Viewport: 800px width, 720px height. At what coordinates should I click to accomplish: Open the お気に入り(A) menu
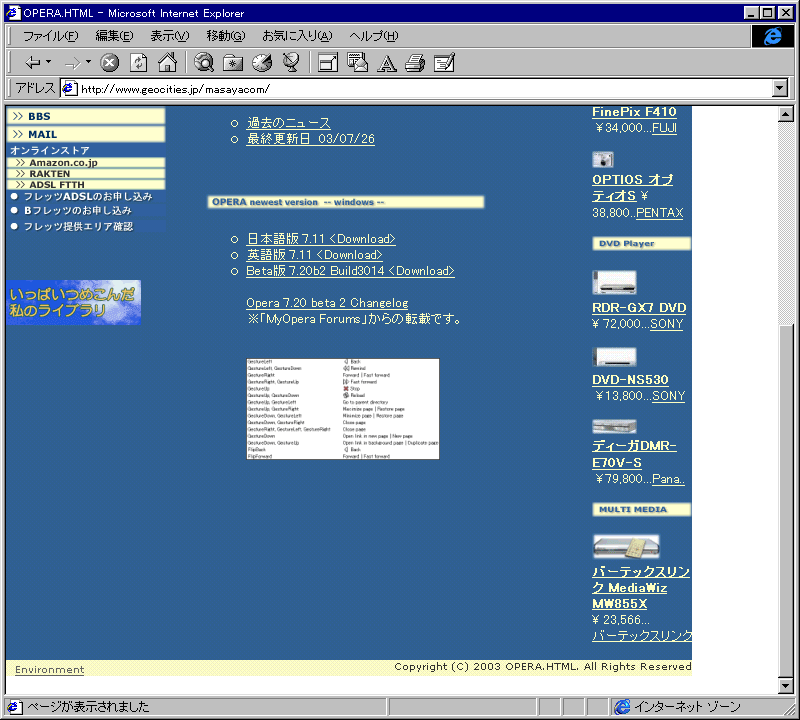pyautogui.click(x=297, y=36)
